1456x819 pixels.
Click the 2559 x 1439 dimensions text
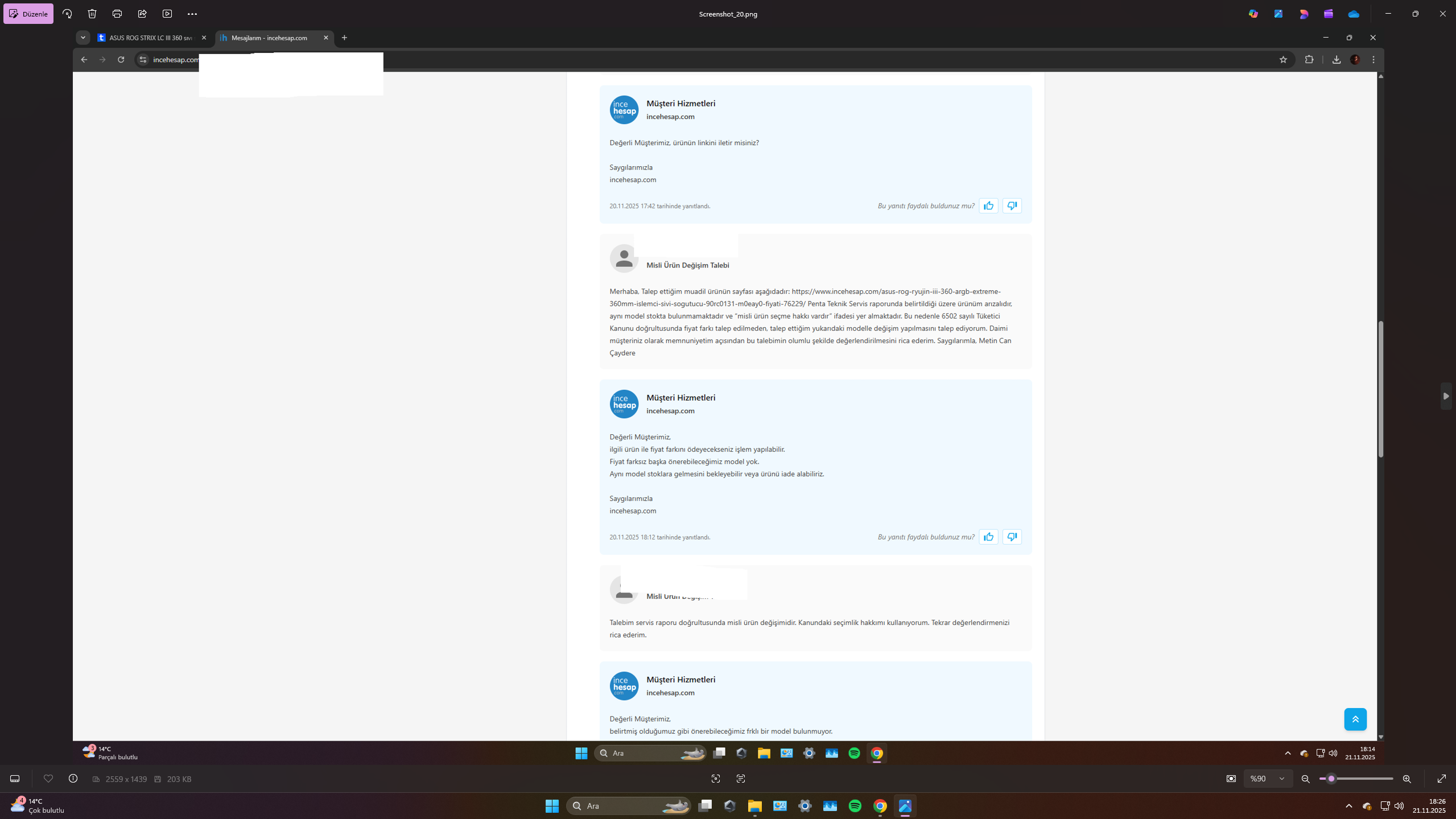[126, 779]
